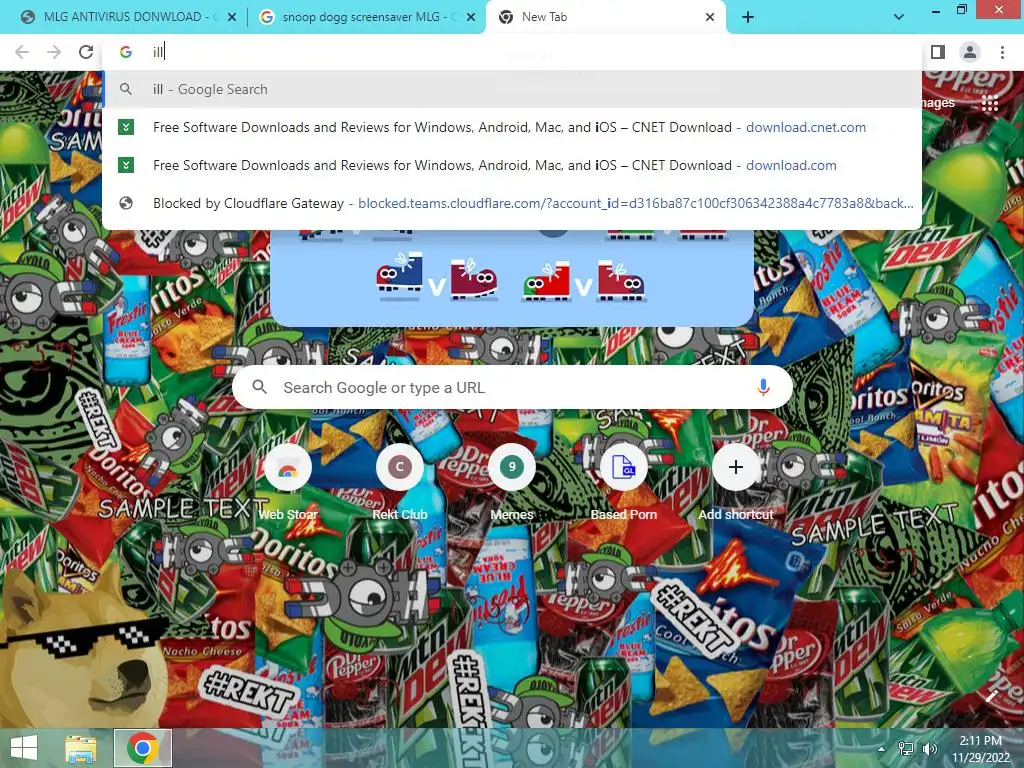Open the tab search dropdown arrow
The height and width of the screenshot is (768, 1024).
(x=899, y=17)
